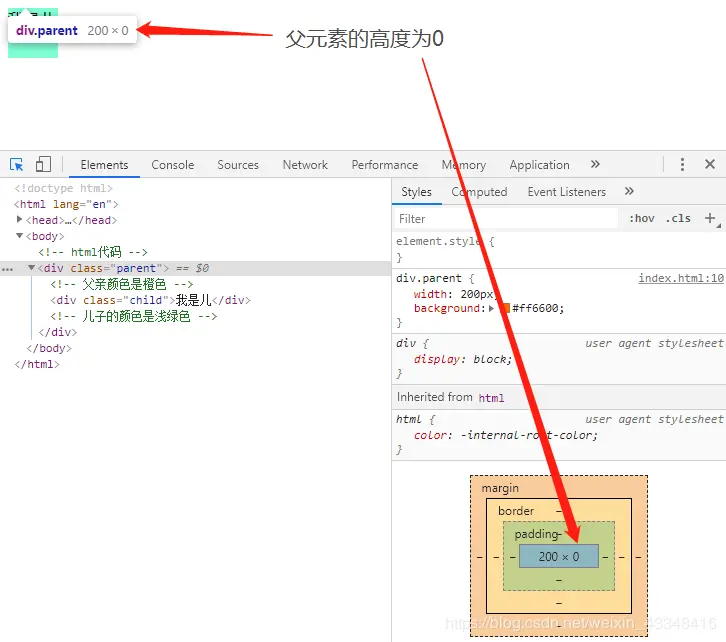Click the styles Filter input field
726x642 pixels.
(505, 218)
